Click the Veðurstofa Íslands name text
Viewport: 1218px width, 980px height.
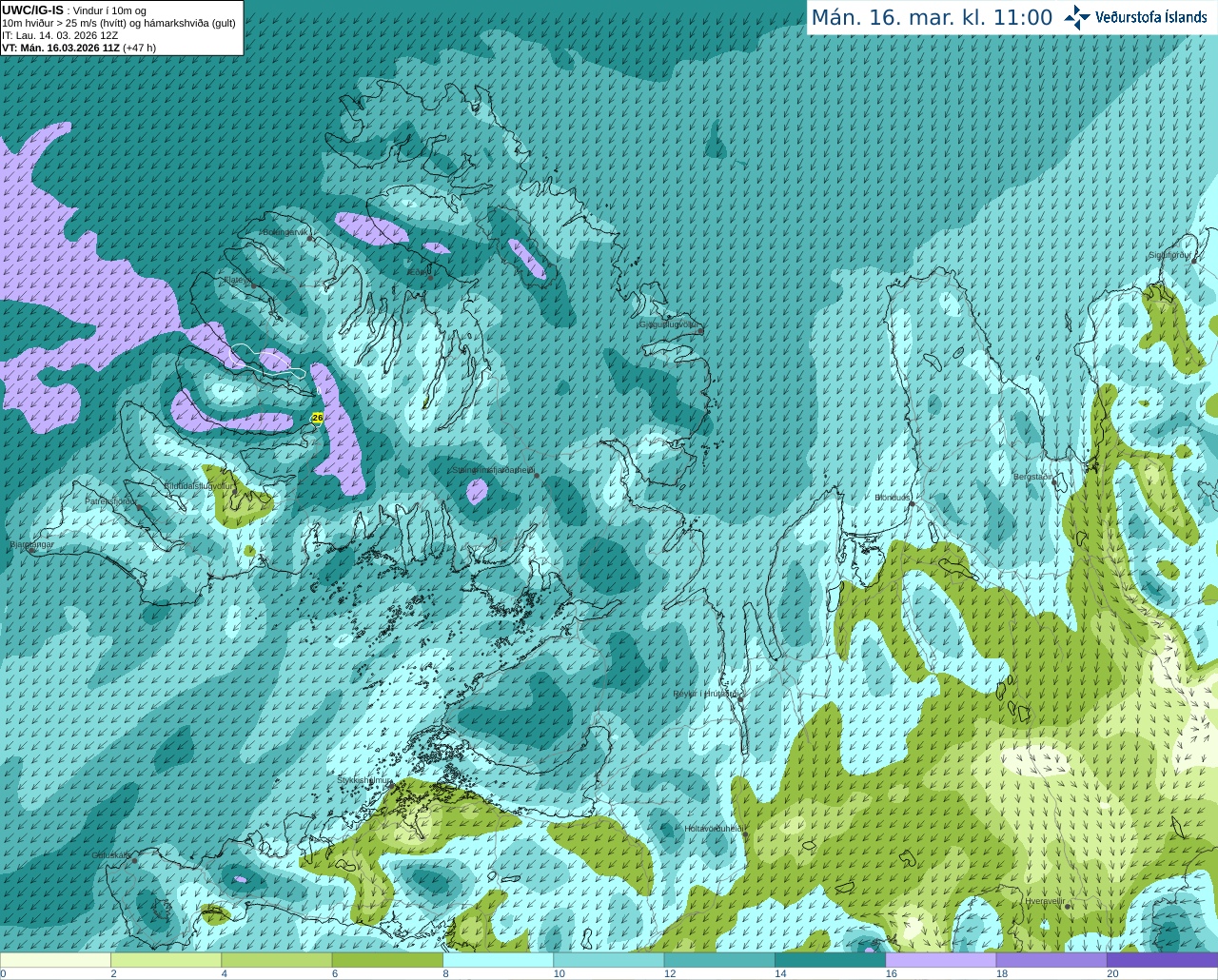(x=1151, y=17)
